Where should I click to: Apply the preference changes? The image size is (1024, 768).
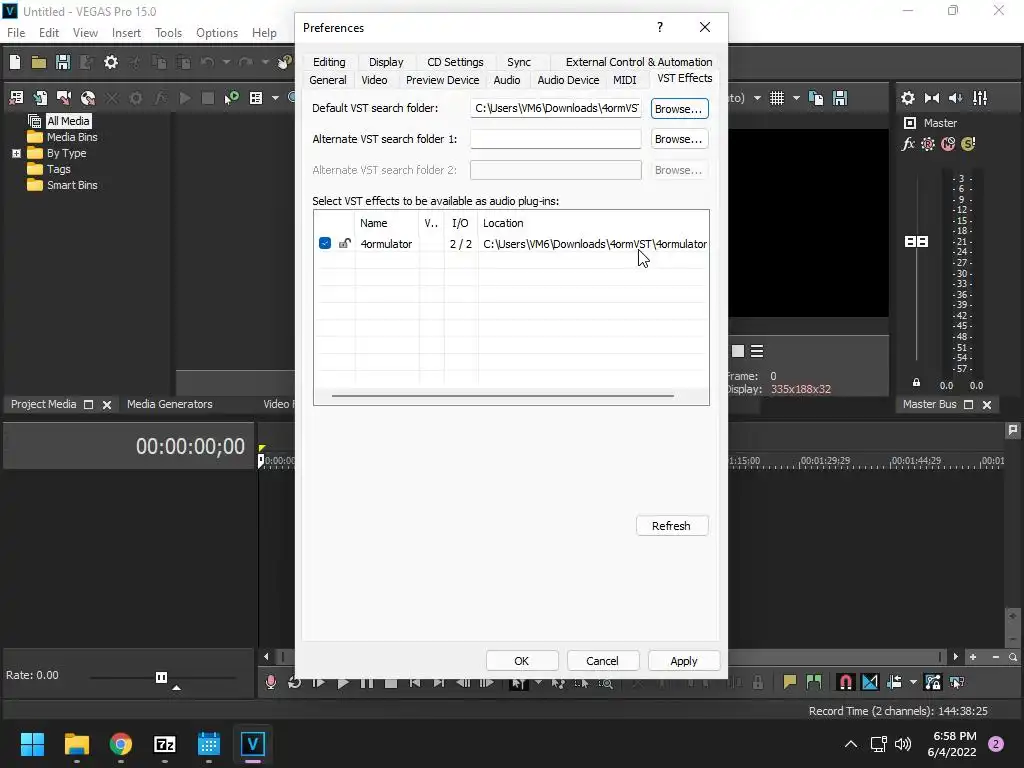pos(684,661)
